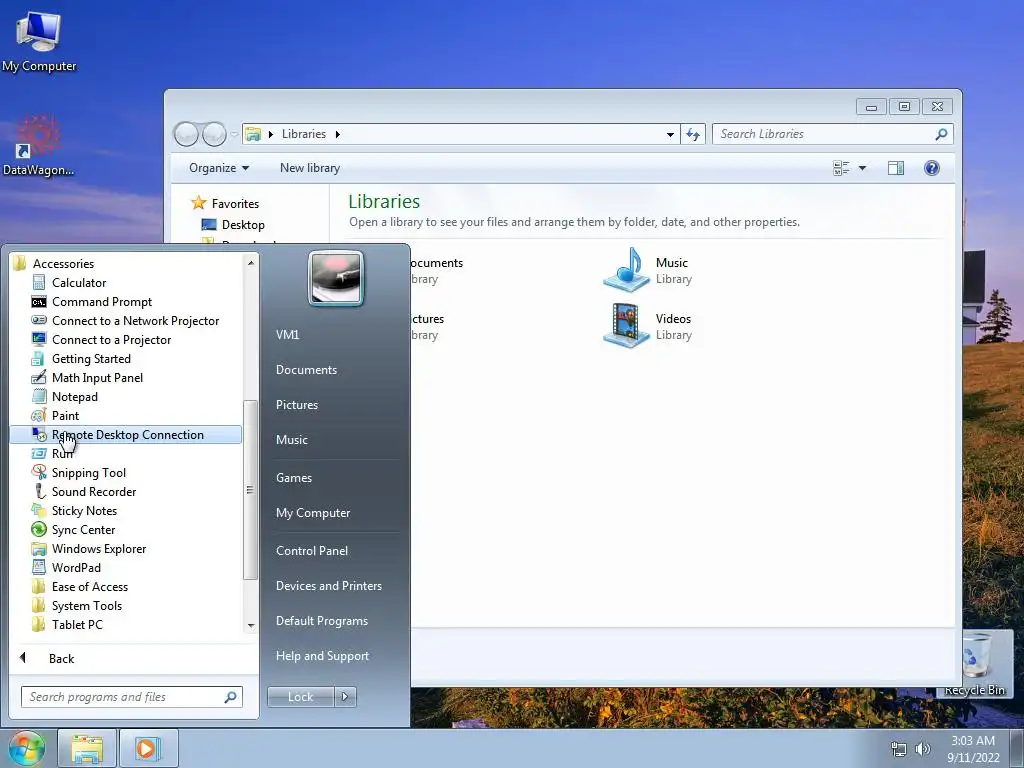Open VM1 user folder link

pos(287,334)
